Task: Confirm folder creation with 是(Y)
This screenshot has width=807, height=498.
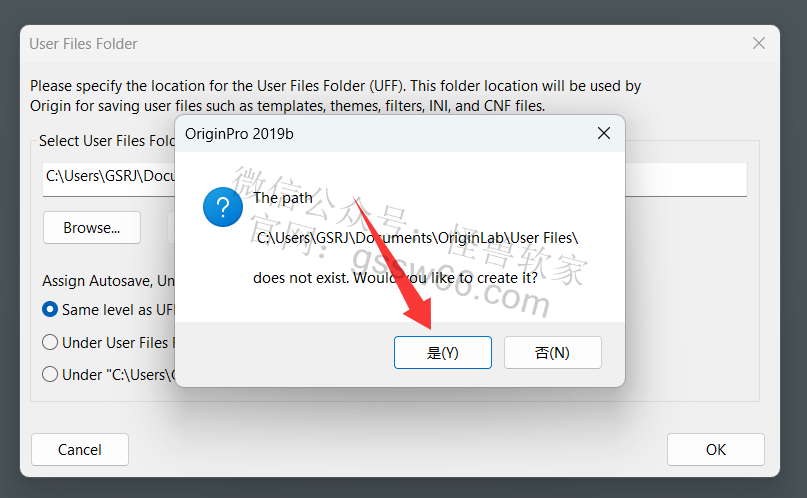Action: [443, 352]
